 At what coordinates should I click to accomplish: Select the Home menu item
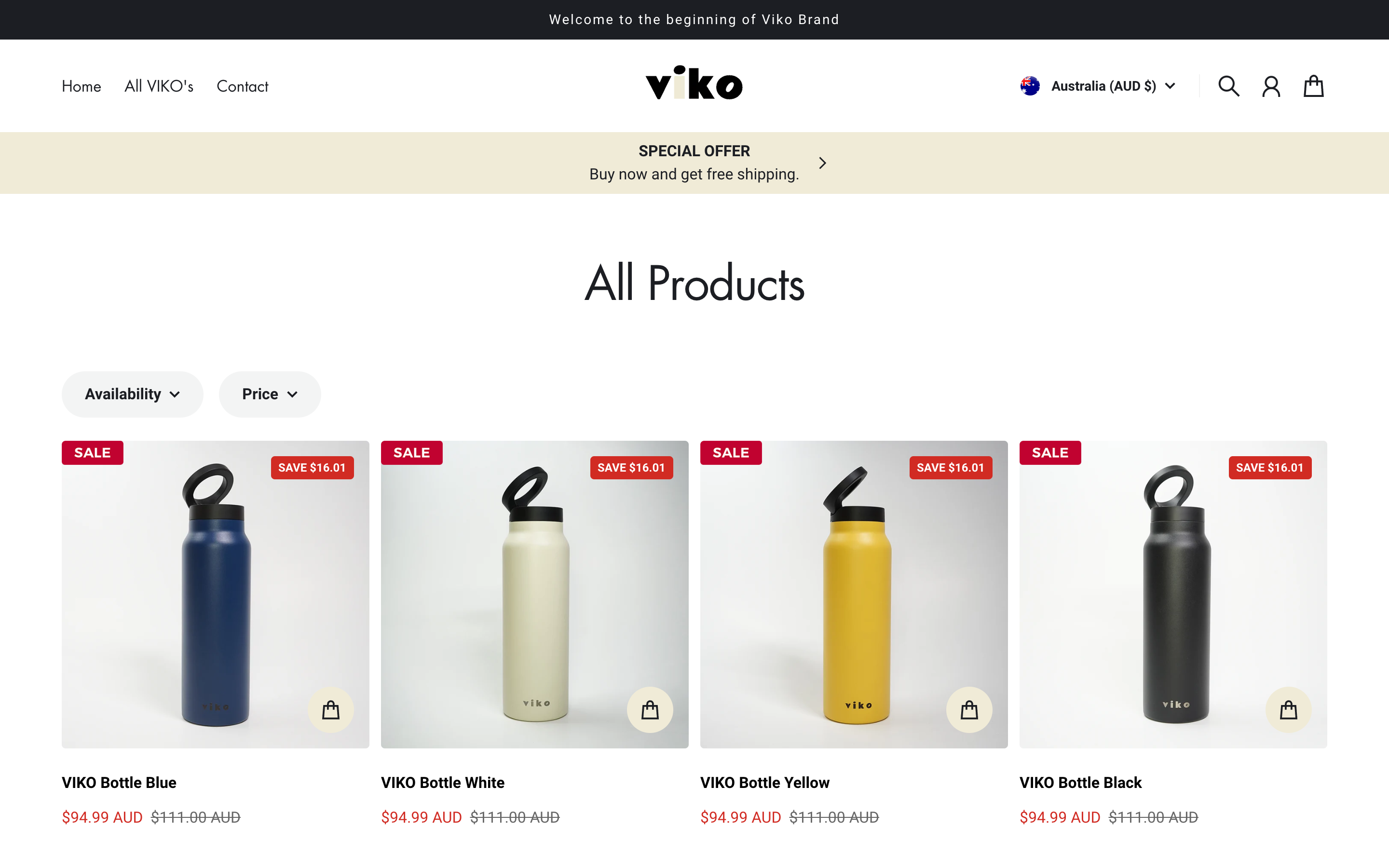[82, 86]
